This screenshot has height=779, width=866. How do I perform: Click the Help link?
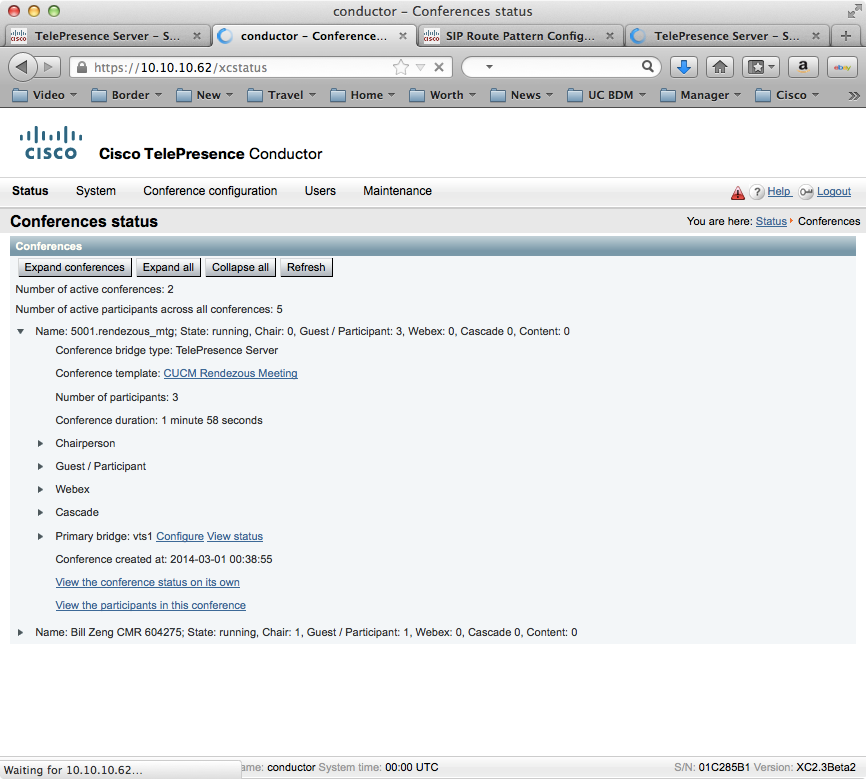(779, 191)
